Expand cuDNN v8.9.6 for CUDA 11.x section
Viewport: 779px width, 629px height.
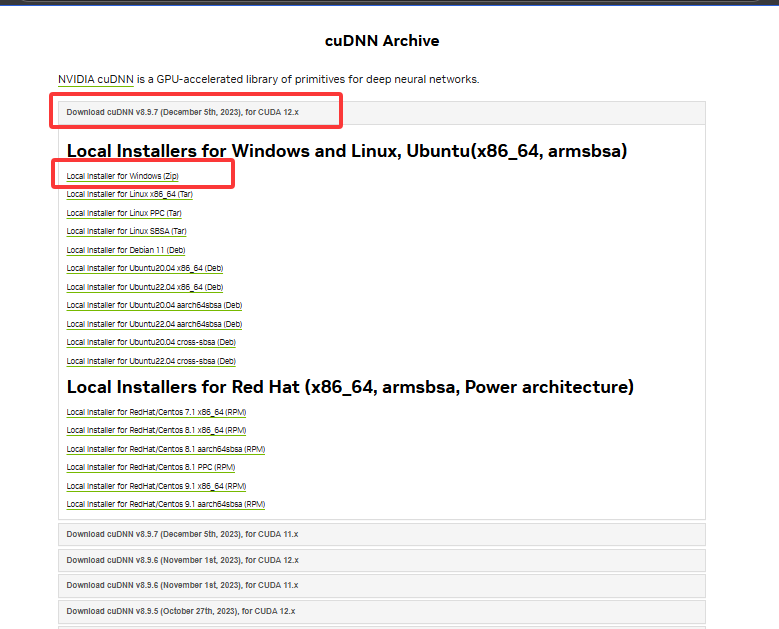(x=382, y=586)
